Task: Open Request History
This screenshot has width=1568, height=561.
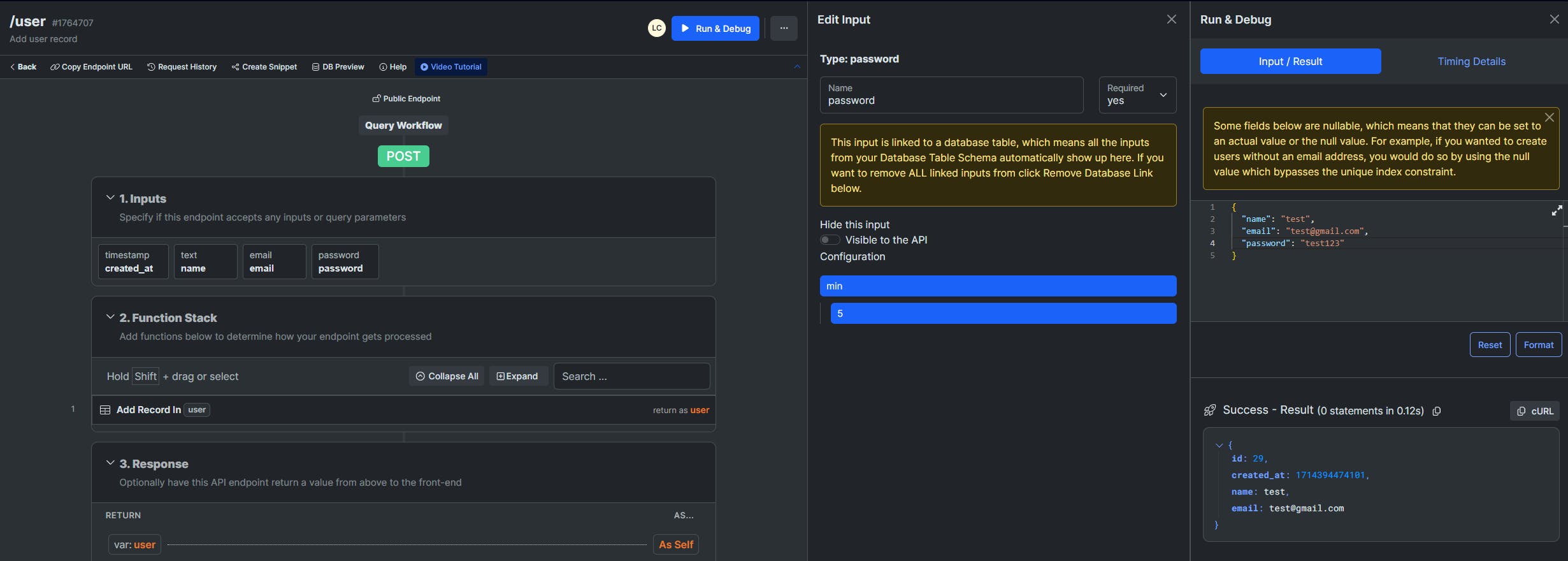Action: pos(182,67)
